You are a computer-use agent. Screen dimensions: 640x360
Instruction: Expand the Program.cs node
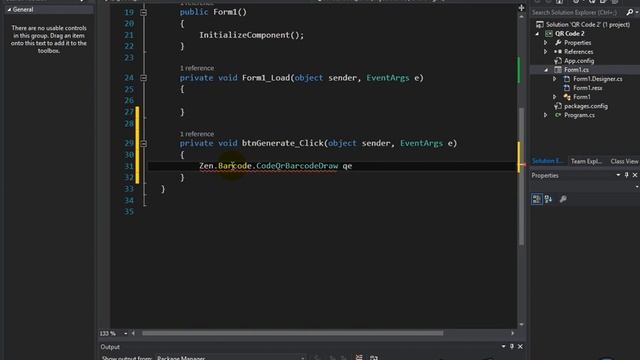(x=546, y=115)
